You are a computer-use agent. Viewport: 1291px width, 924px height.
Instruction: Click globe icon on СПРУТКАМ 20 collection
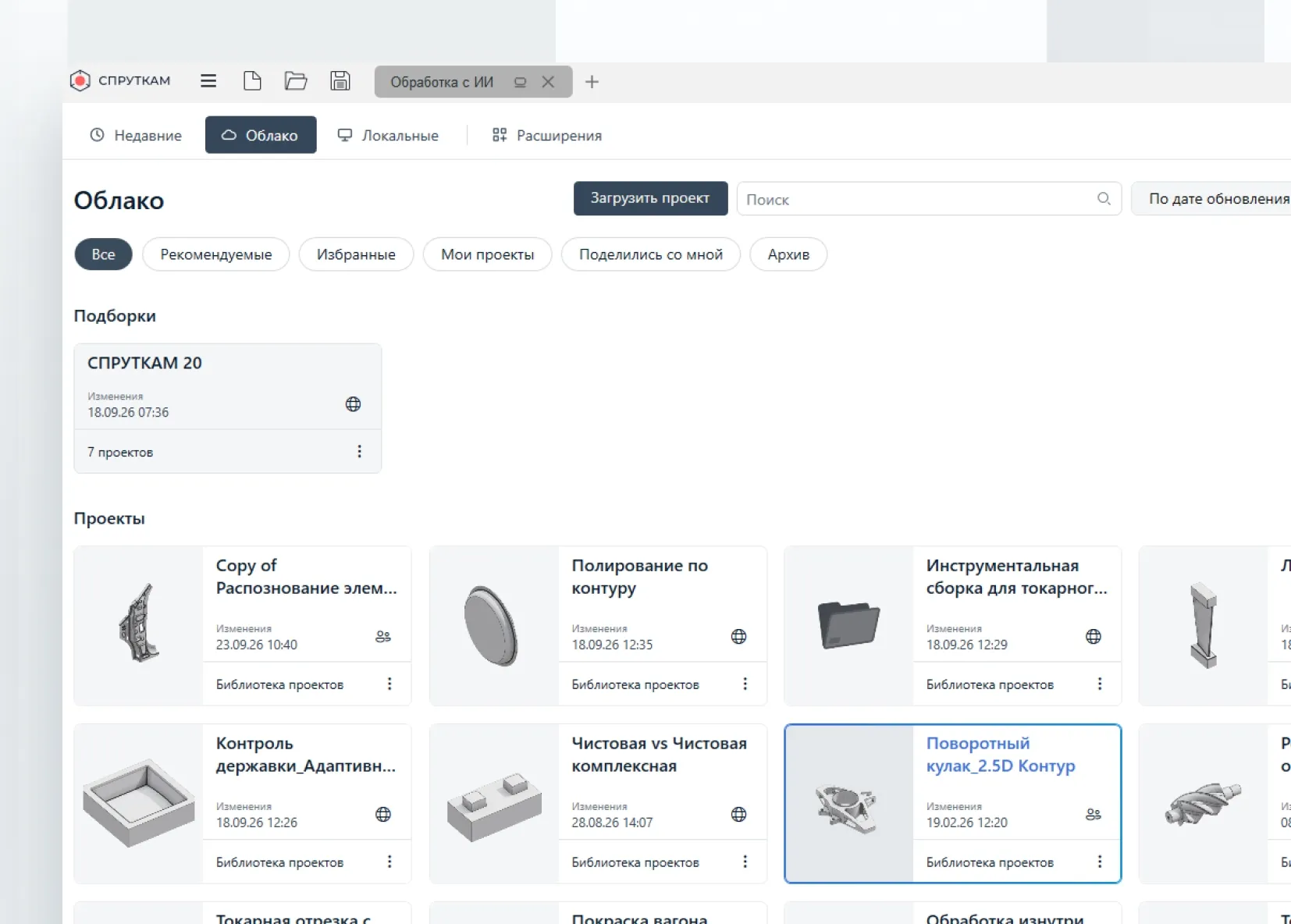coord(353,404)
